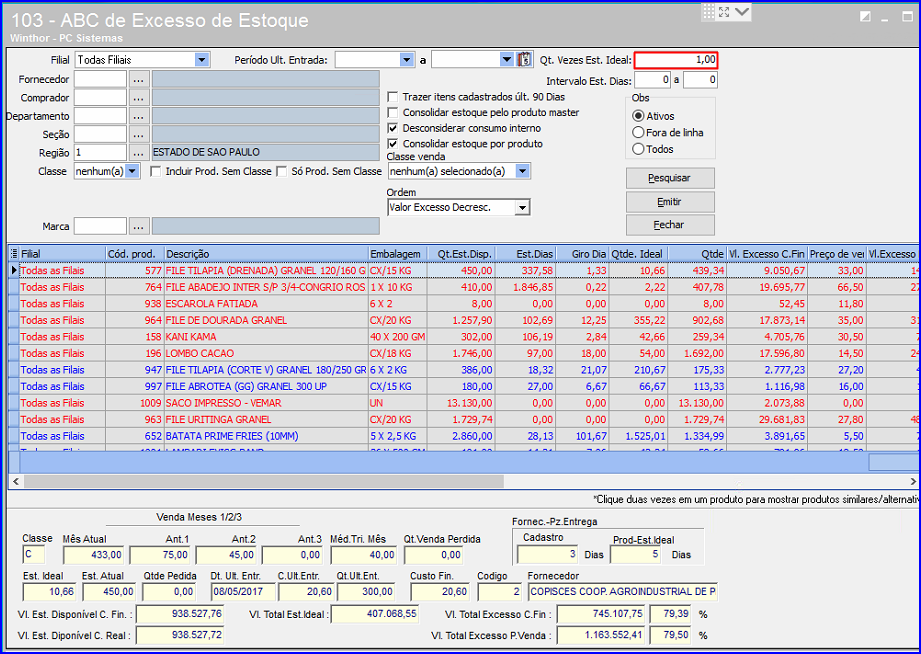This screenshot has height=654, width=921.
Task: Check Só Prod. Sem Classe
Action: 282,172
